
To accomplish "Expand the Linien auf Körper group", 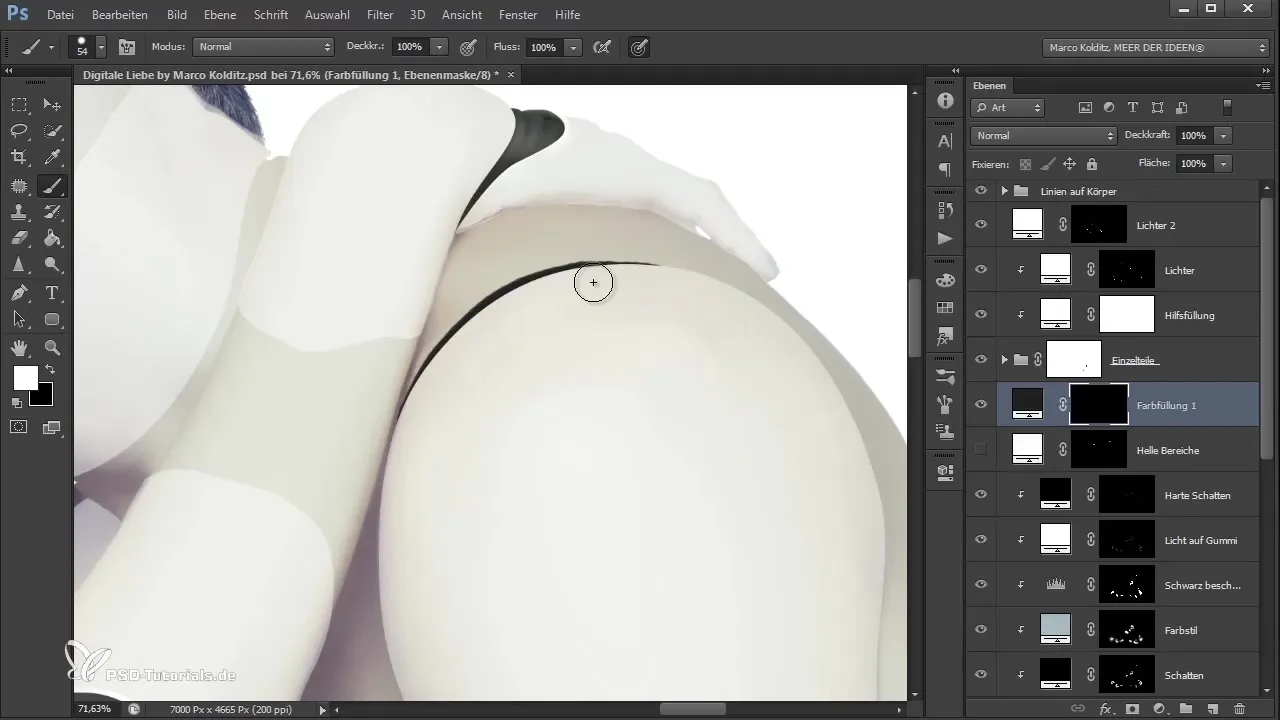I will tap(1004, 191).
